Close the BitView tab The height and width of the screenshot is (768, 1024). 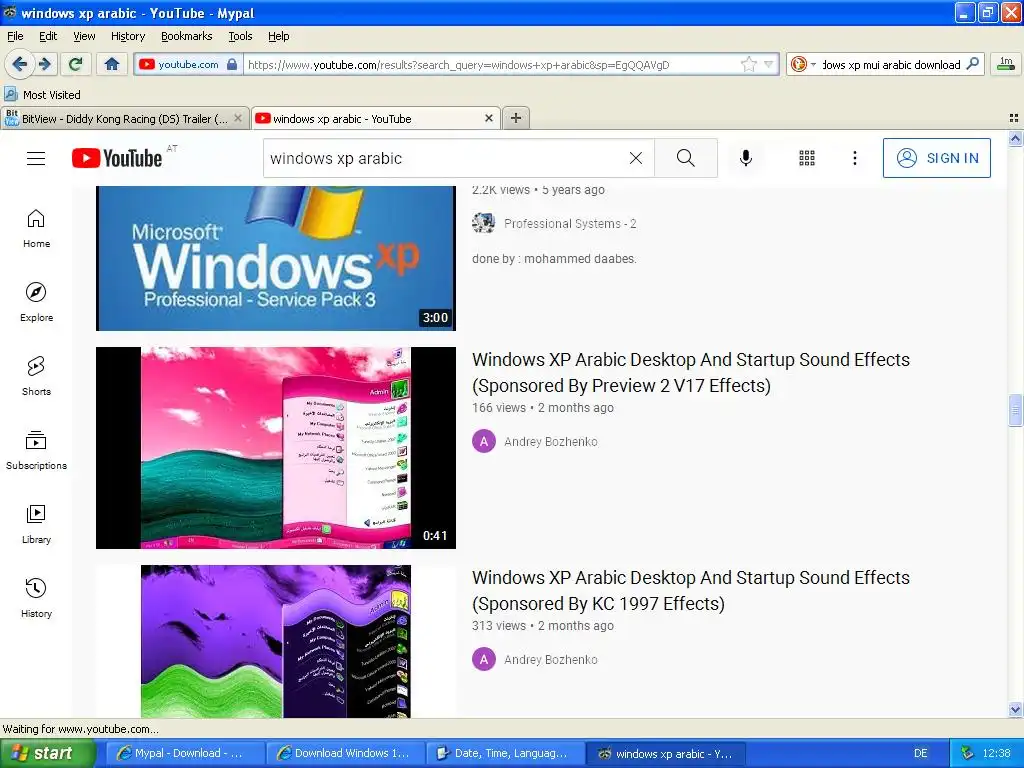point(238,118)
